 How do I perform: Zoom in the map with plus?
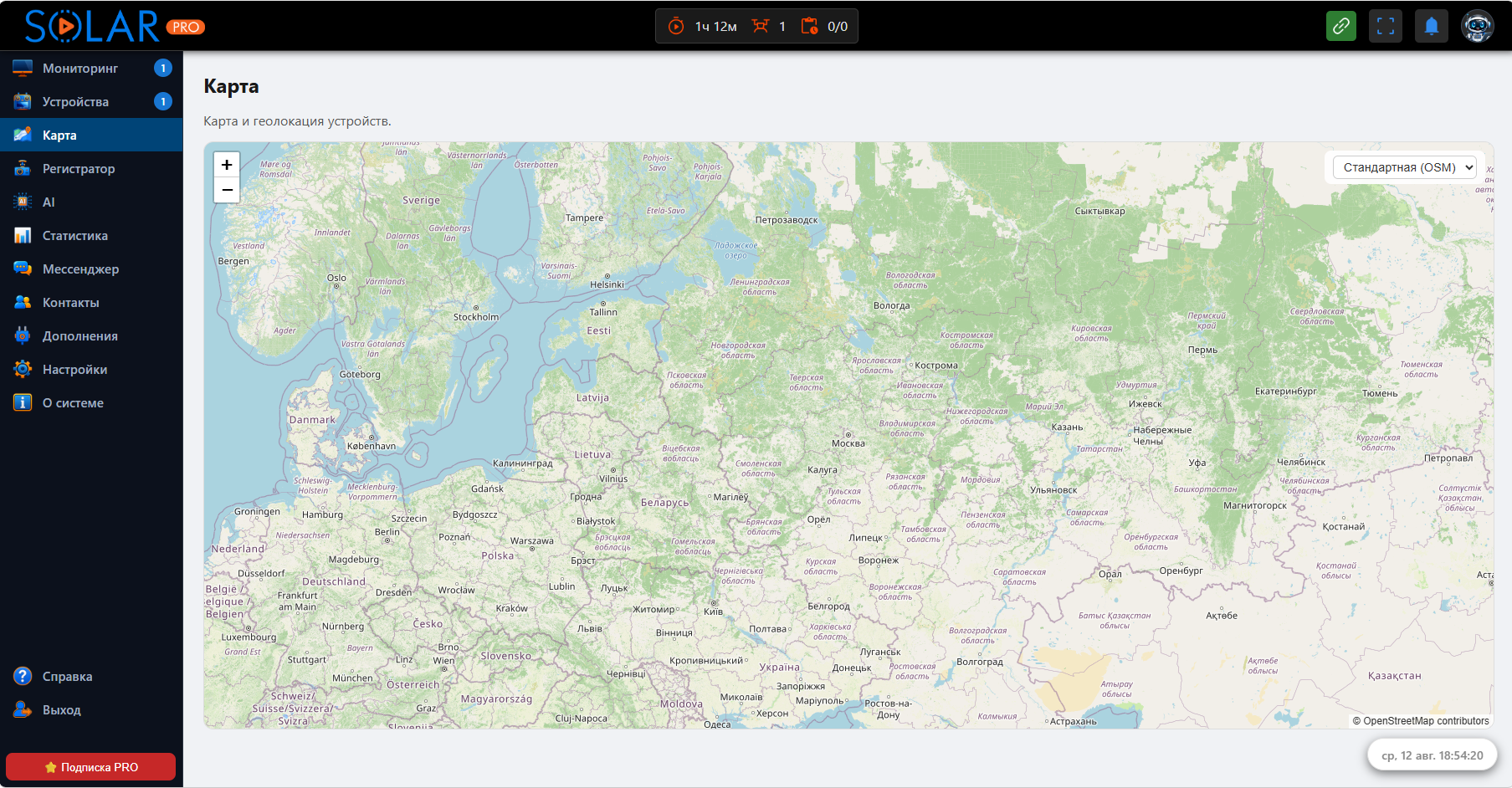[227, 165]
